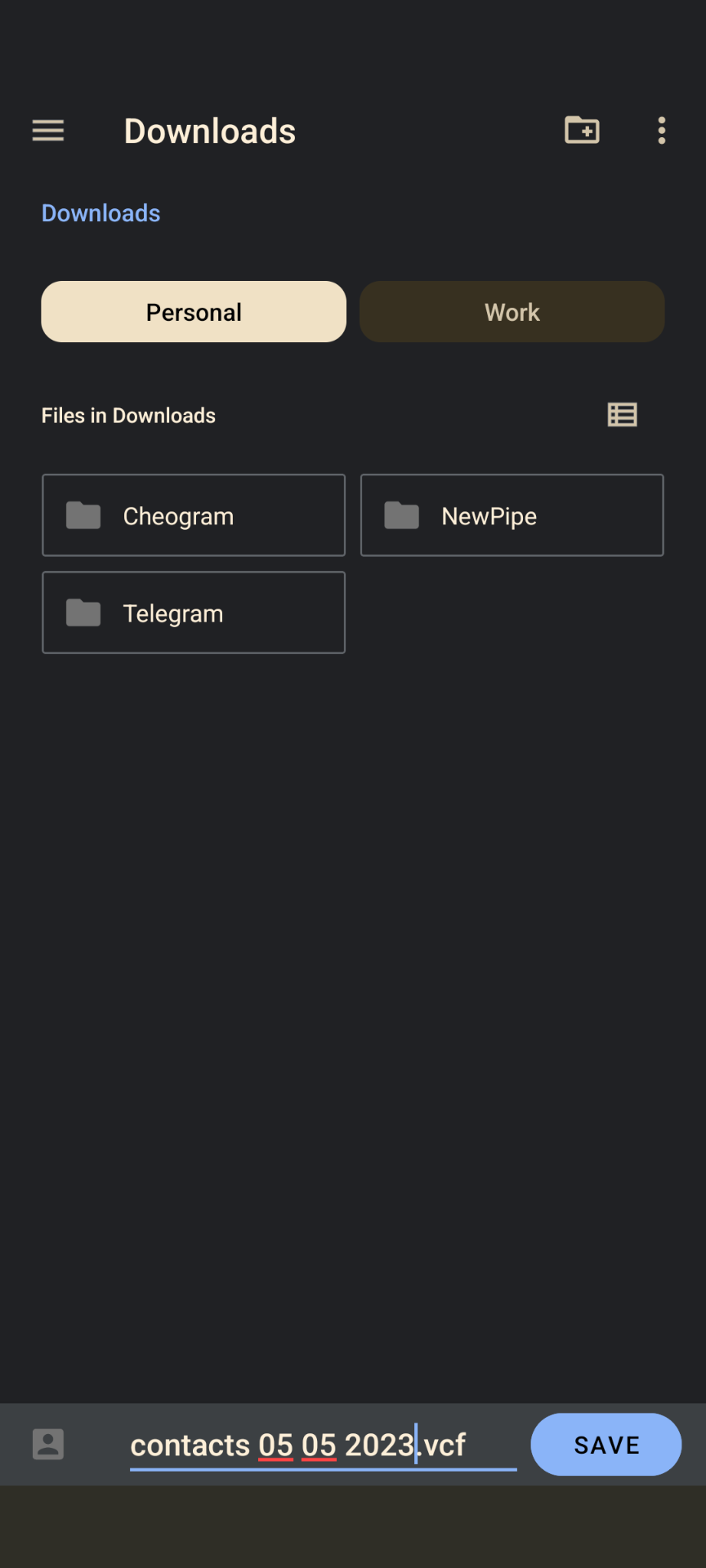706x1568 pixels.
Task: Click the Cheogram folder icon
Action: 83,516
